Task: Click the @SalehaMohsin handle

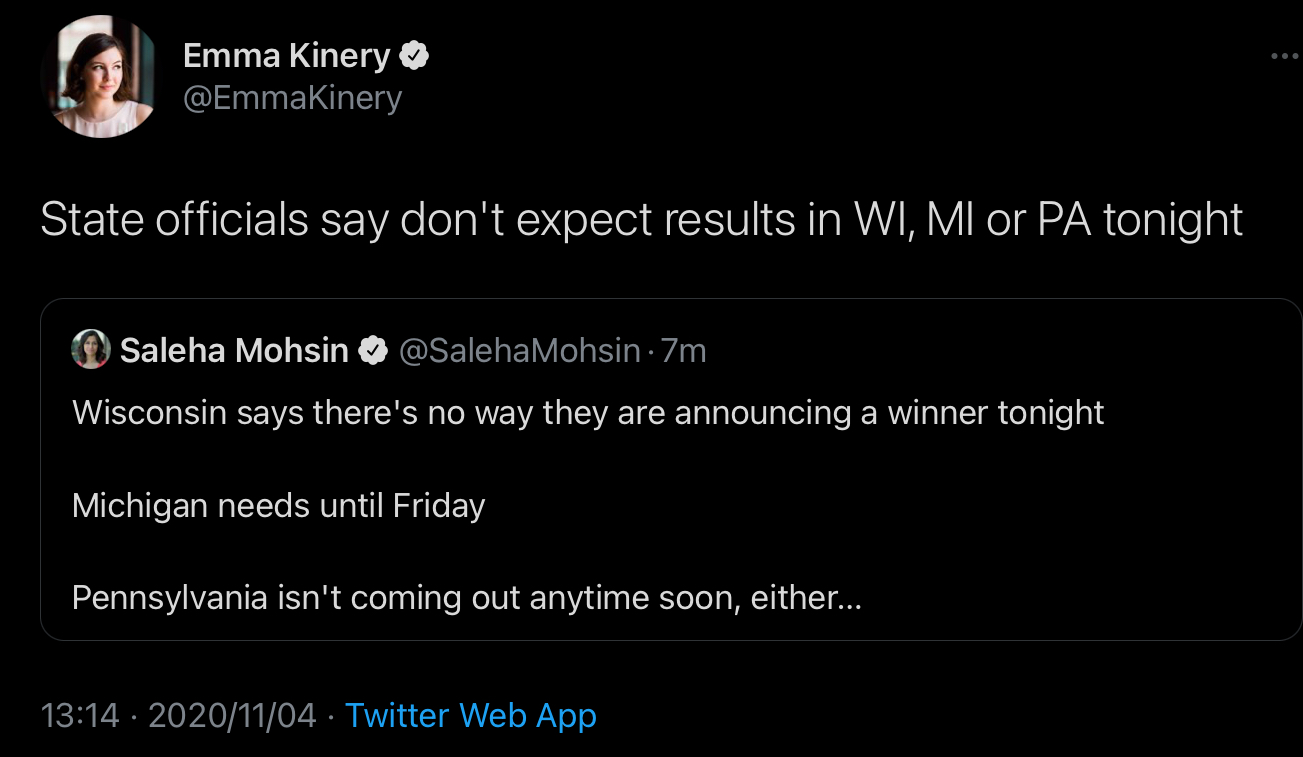Action: [x=520, y=351]
